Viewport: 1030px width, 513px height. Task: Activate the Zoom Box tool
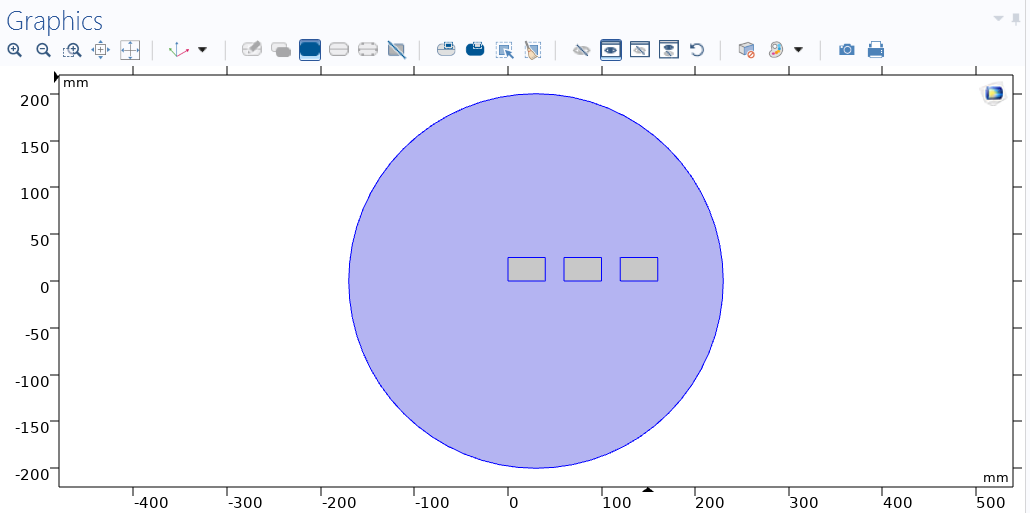click(72, 49)
